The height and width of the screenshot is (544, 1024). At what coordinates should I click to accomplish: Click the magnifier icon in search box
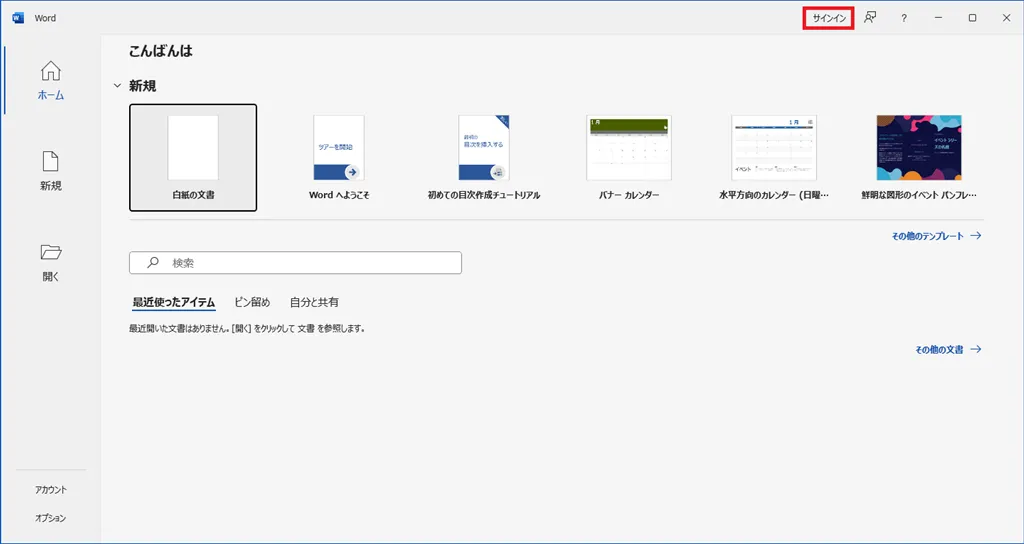153,263
